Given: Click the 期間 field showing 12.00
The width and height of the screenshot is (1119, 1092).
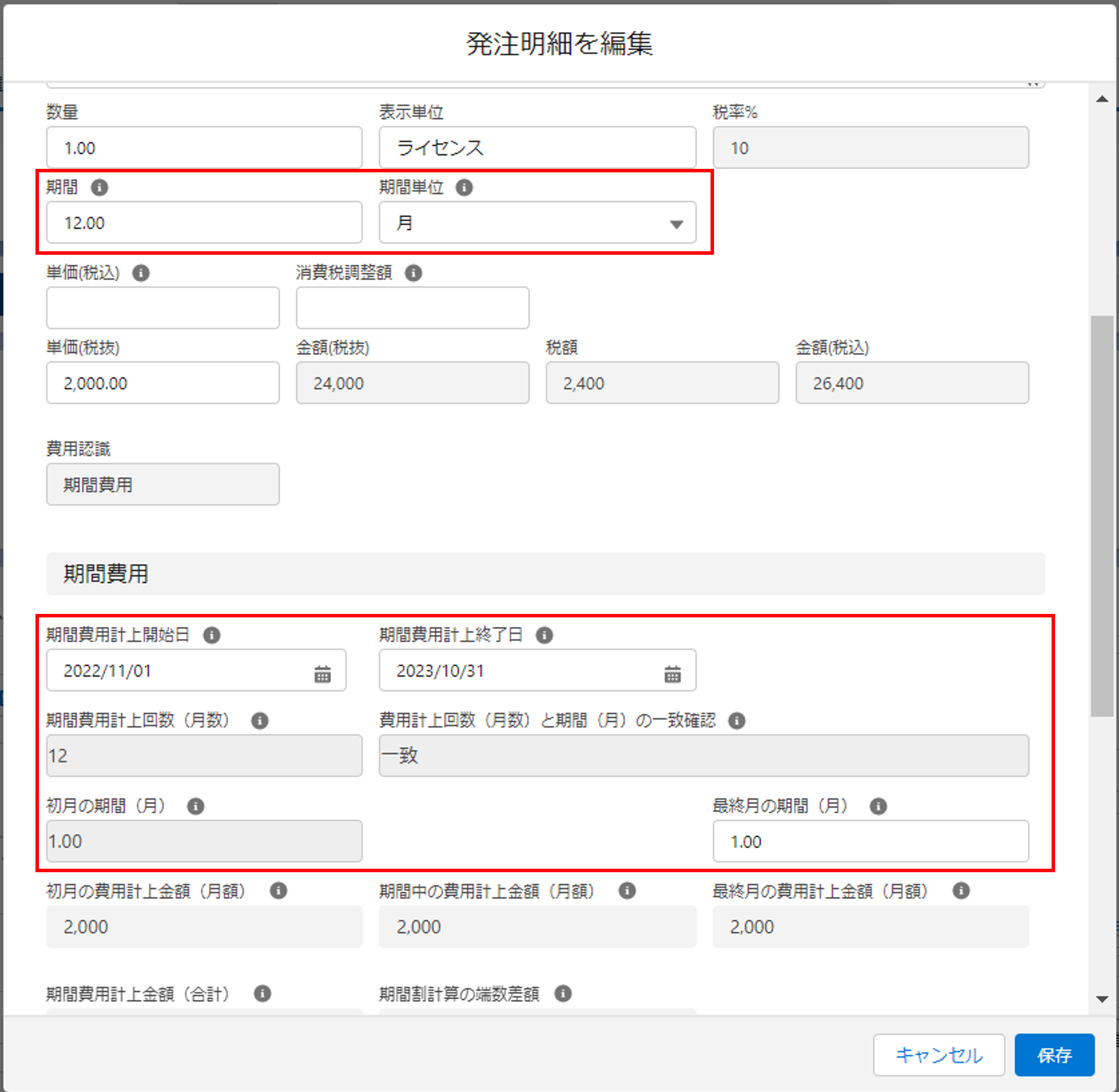Looking at the screenshot, I should (x=204, y=223).
